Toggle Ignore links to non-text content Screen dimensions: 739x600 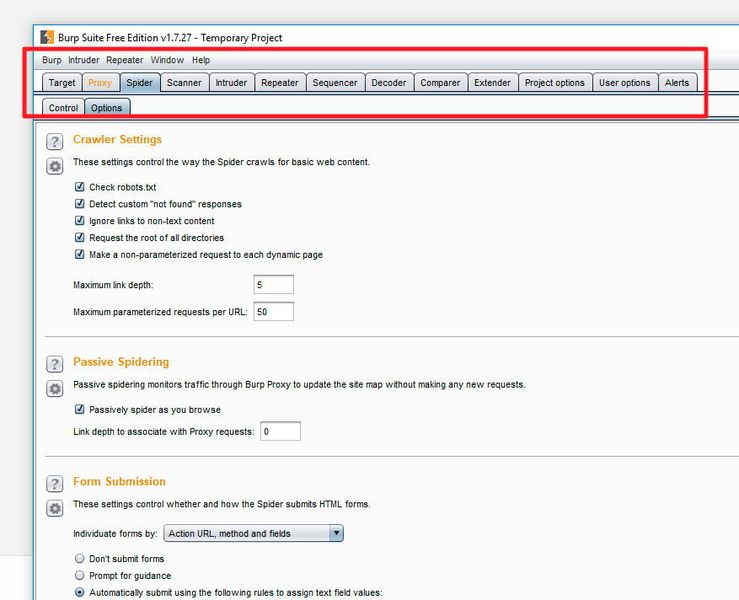pos(80,221)
